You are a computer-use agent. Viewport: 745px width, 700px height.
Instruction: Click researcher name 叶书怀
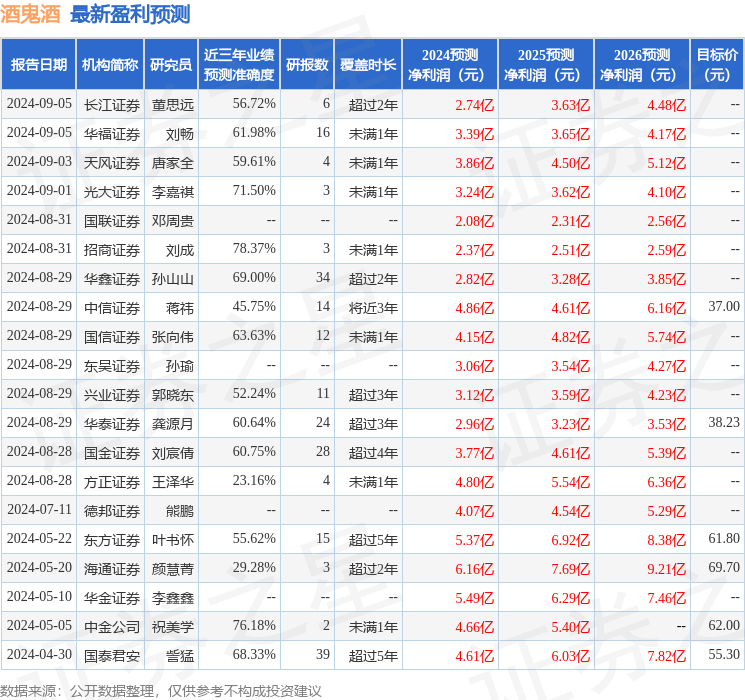coord(173,540)
